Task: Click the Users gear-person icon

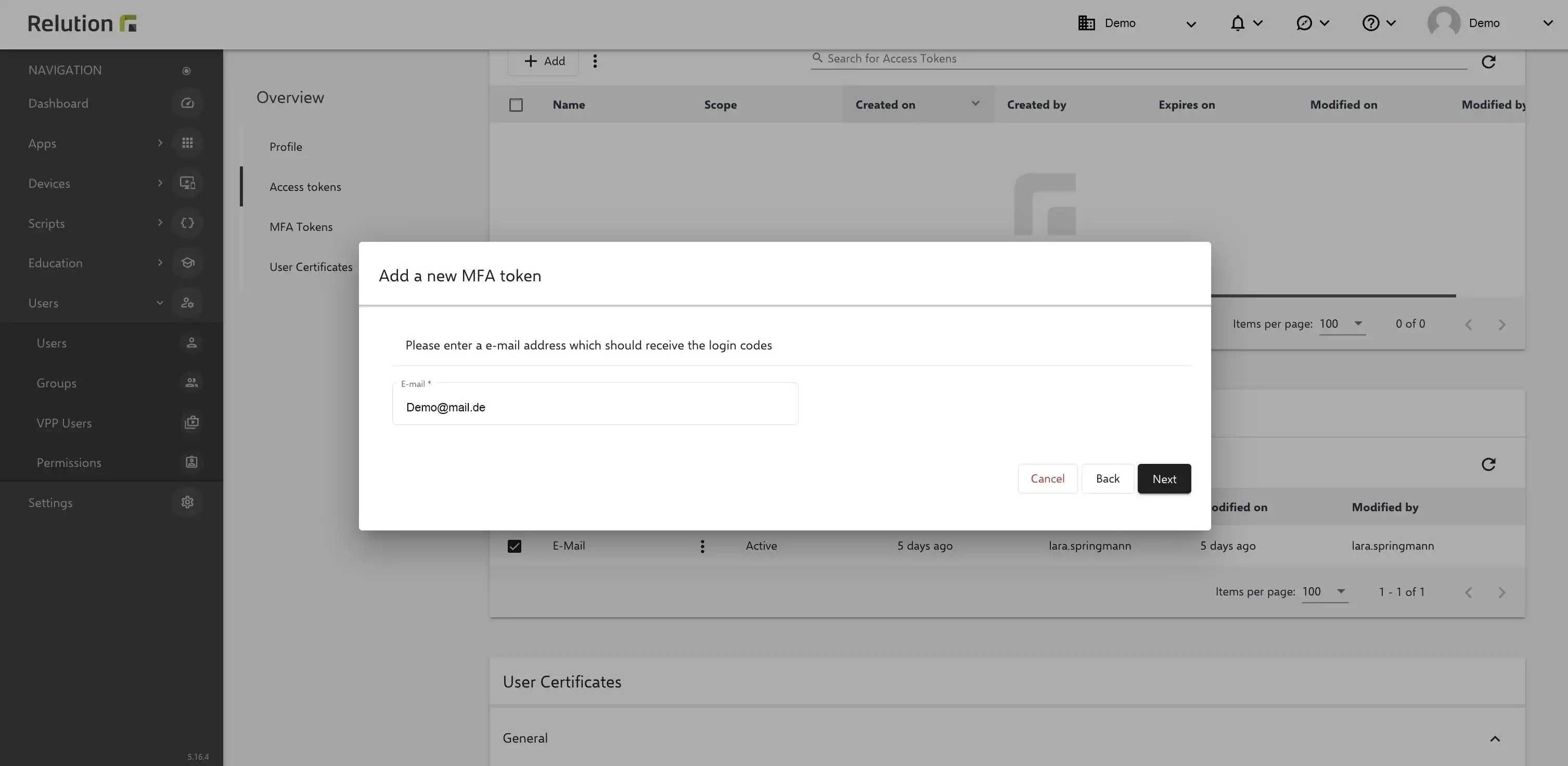Action: point(187,303)
